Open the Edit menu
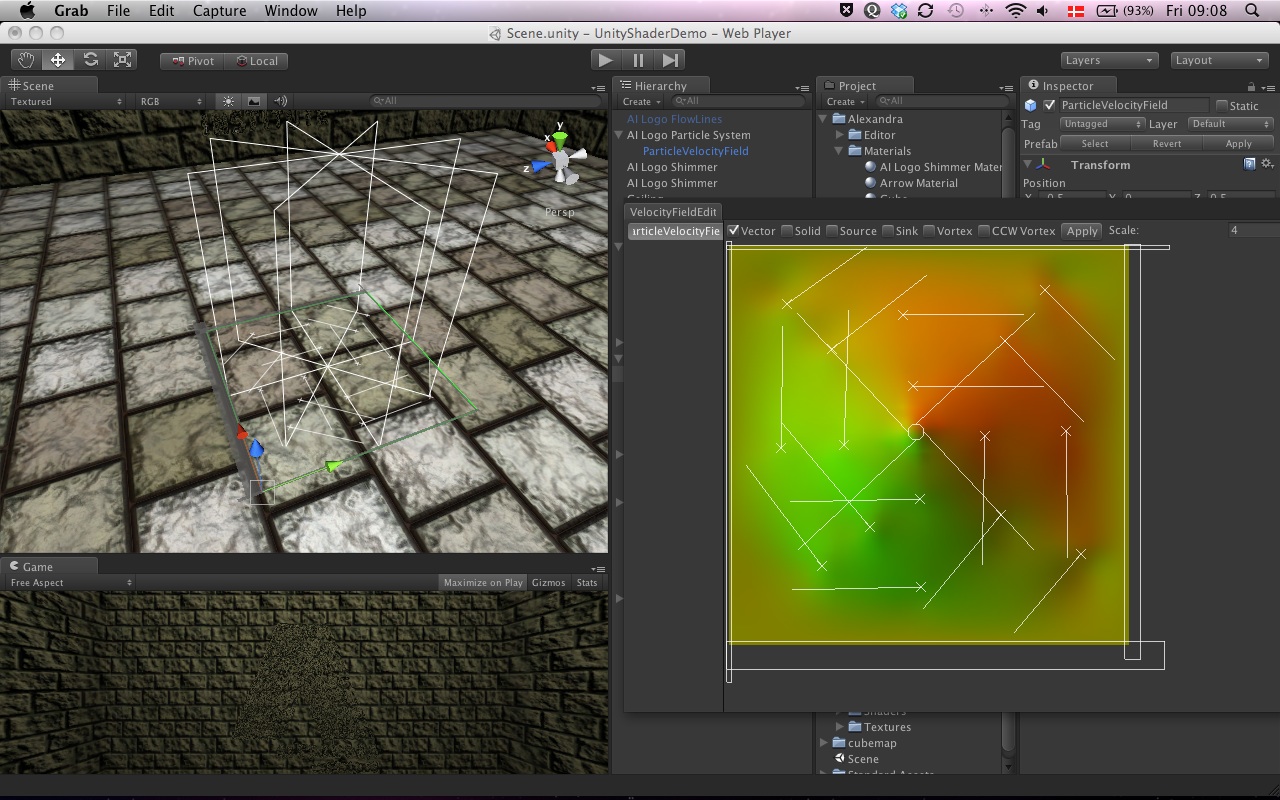The image size is (1280, 800). coord(161,10)
